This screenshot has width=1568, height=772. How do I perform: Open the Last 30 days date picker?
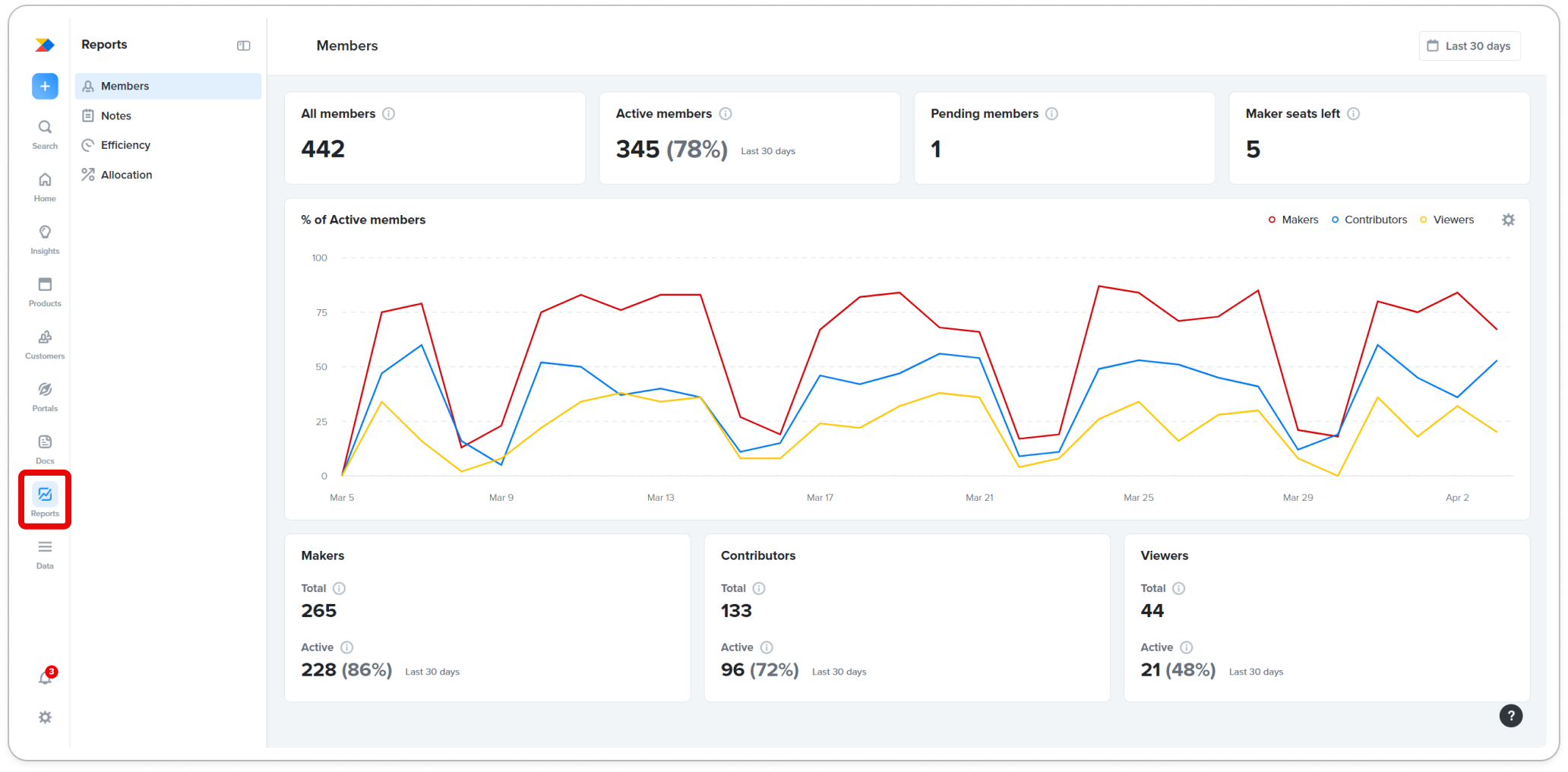tap(1469, 46)
